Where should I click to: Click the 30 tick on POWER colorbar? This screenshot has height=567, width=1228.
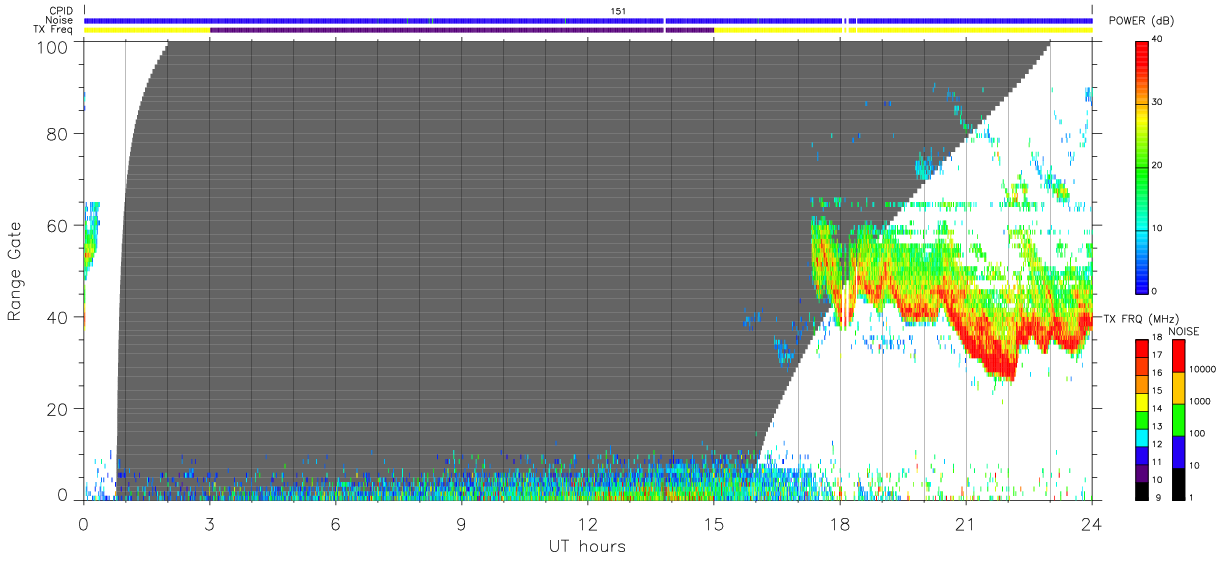point(1158,103)
